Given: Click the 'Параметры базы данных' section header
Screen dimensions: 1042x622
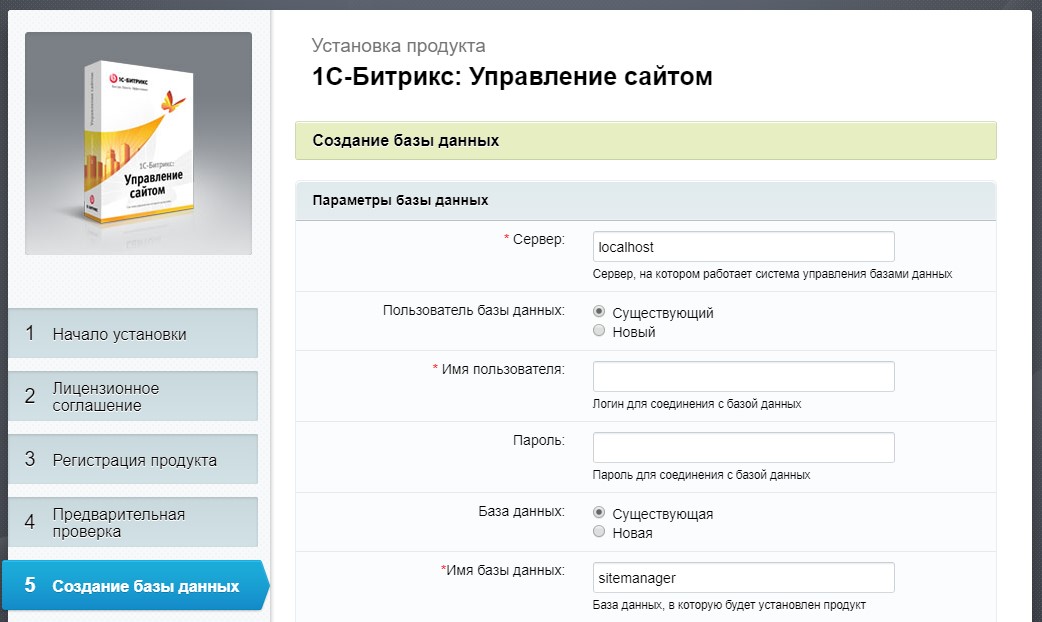Looking at the screenshot, I should tap(645, 201).
